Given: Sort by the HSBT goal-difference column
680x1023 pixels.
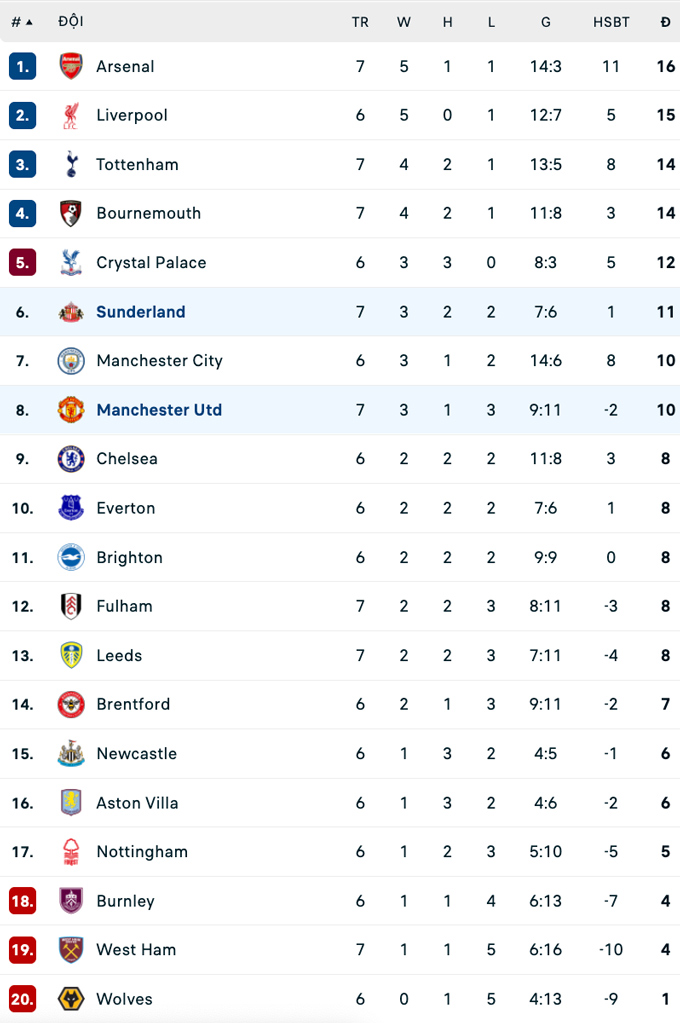Looking at the screenshot, I should point(611,22).
